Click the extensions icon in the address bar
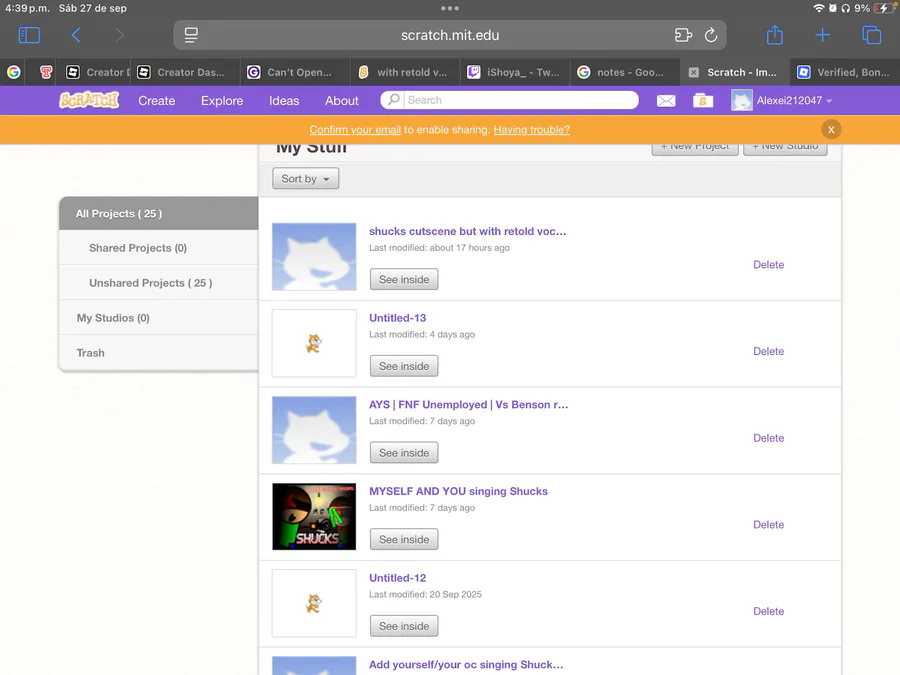900x675 pixels. 683,35
